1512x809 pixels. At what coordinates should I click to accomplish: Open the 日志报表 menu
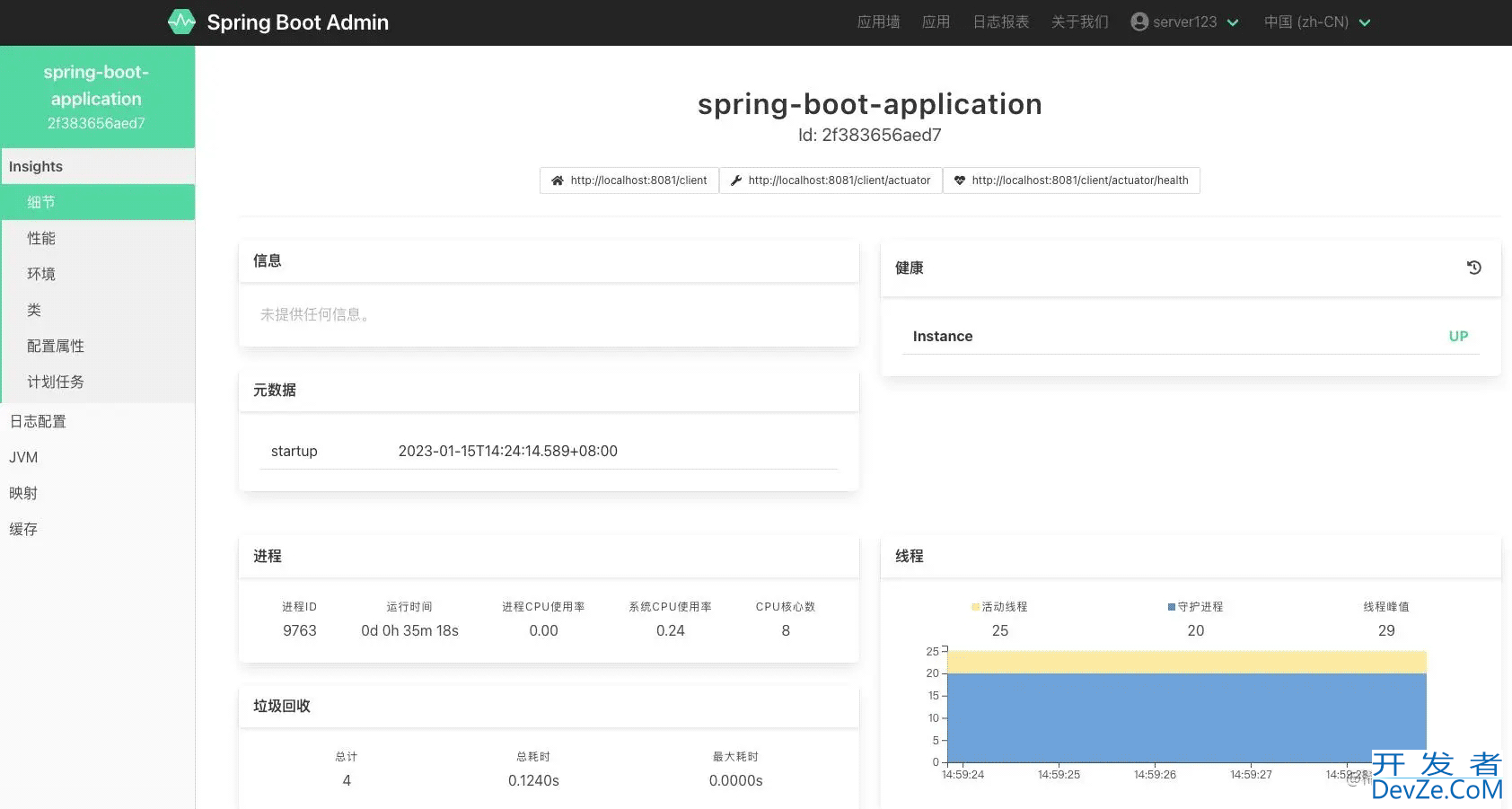[1000, 22]
